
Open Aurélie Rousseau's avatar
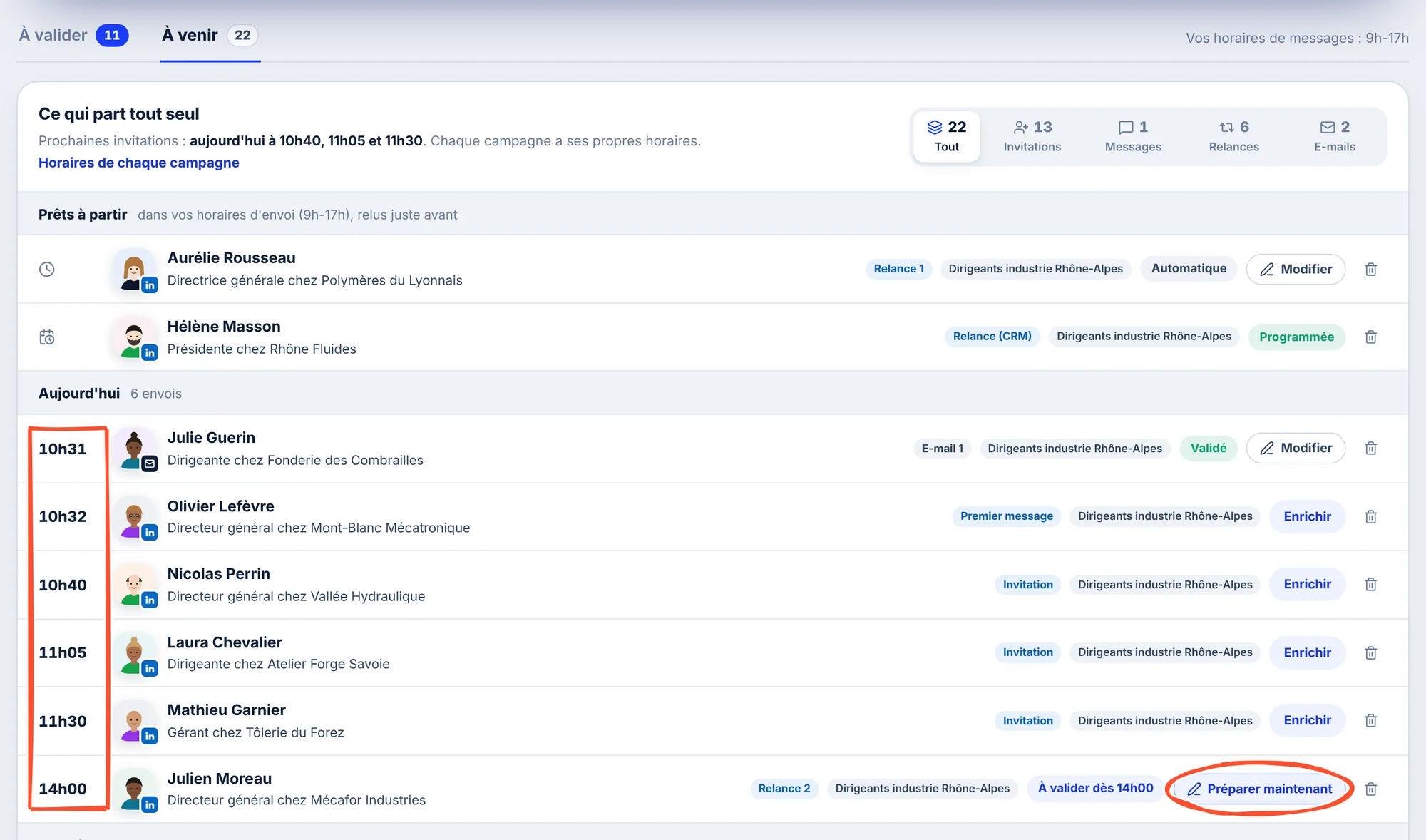(134, 271)
